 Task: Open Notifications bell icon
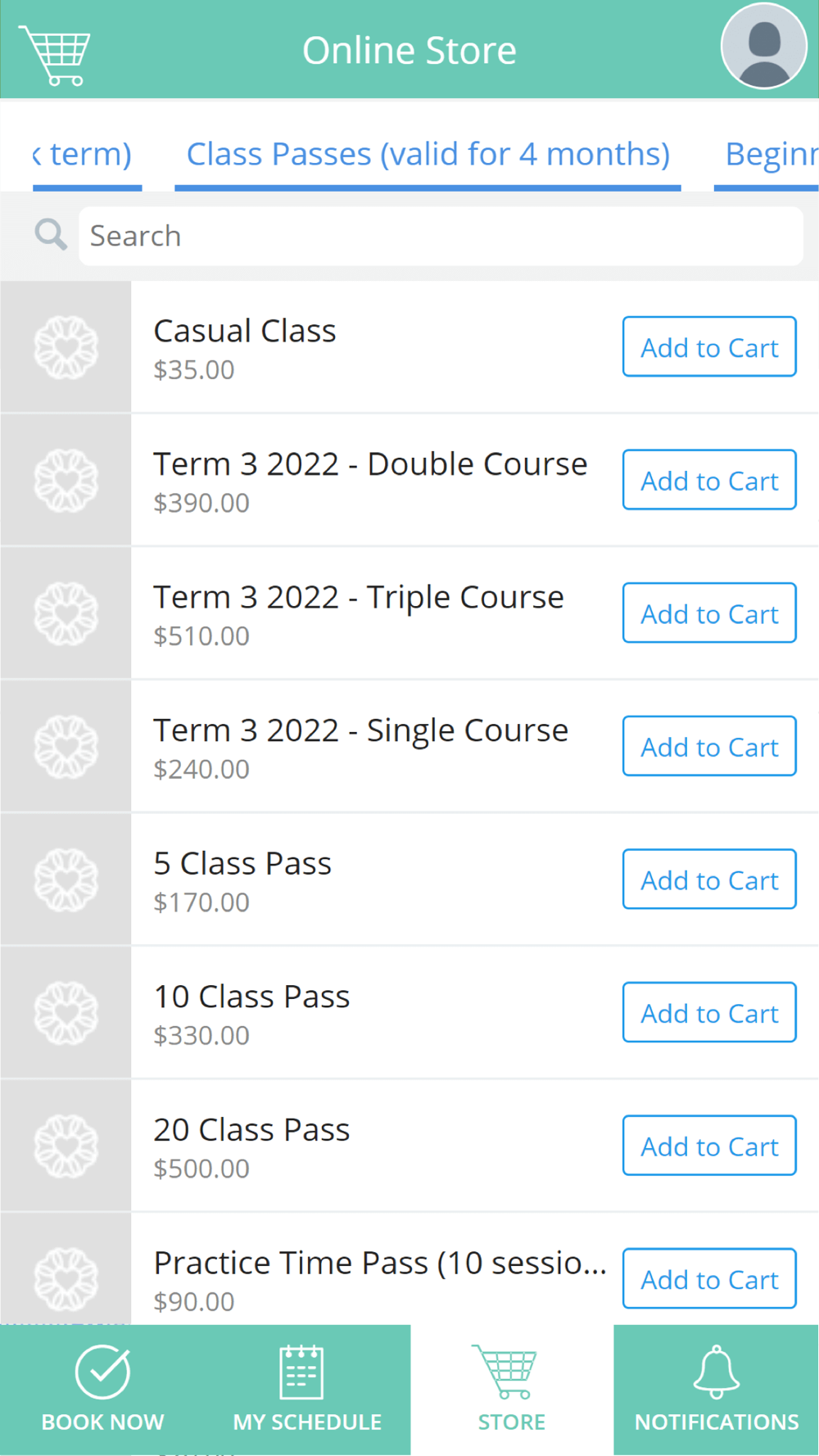click(717, 1371)
